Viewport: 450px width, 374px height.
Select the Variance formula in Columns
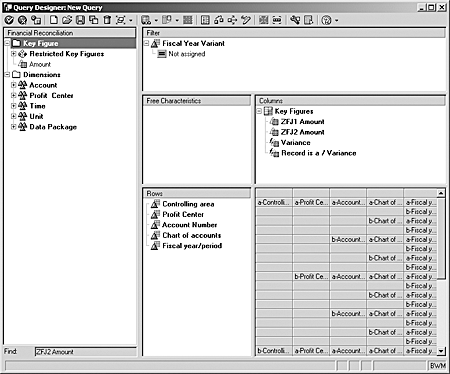295,143
